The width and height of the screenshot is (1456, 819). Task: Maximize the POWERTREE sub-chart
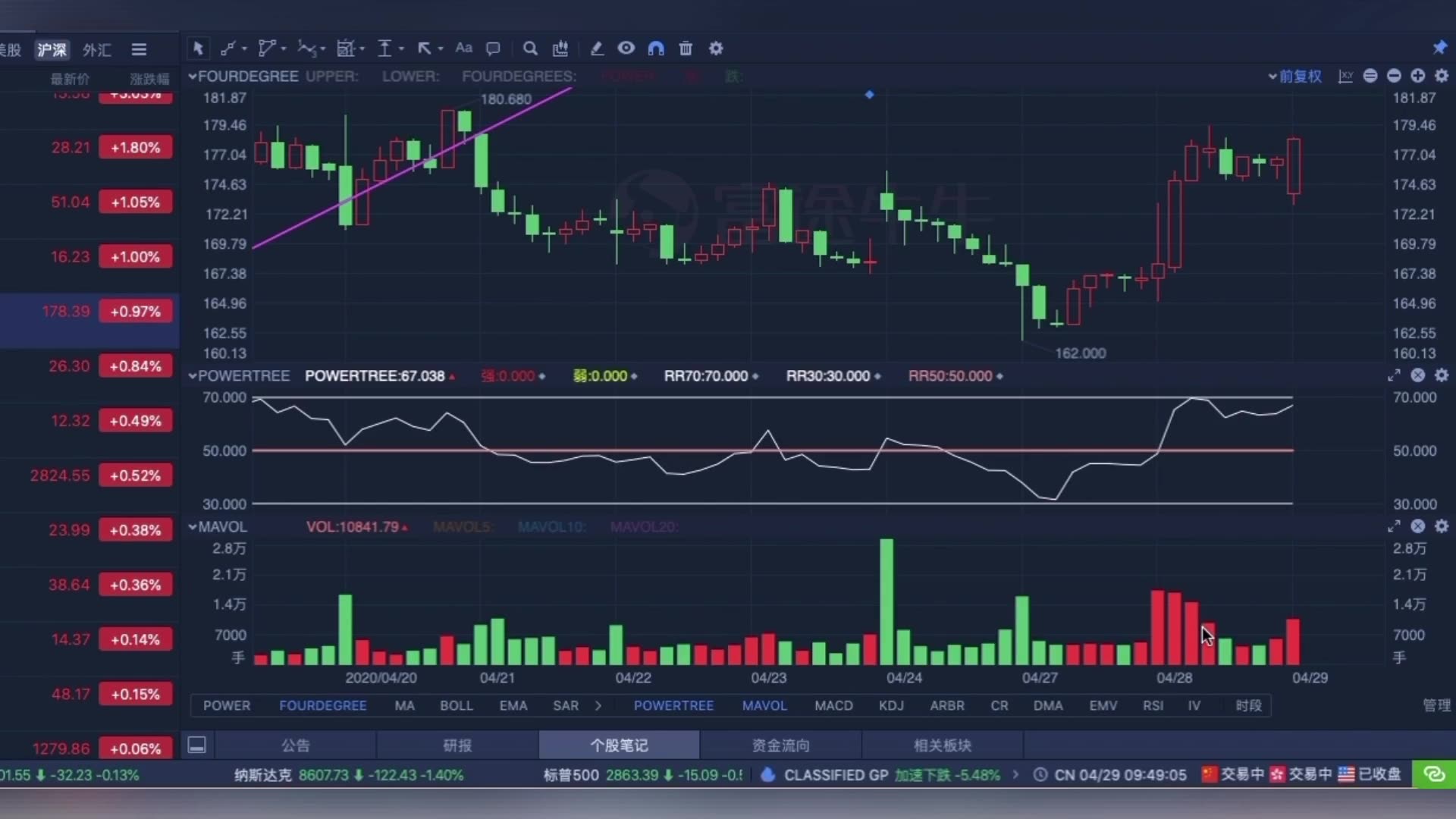coord(1394,375)
